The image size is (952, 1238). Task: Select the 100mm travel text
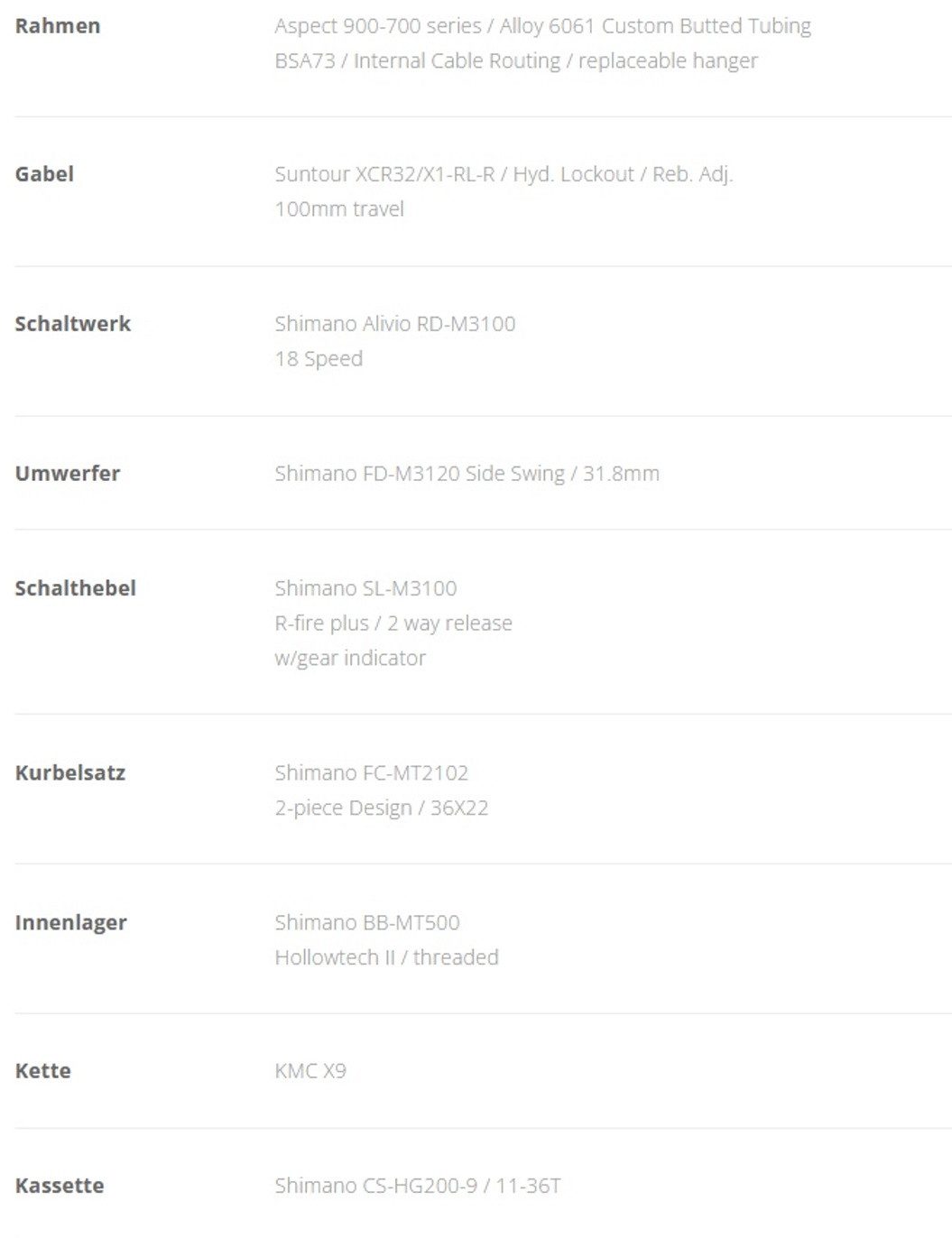coord(339,209)
